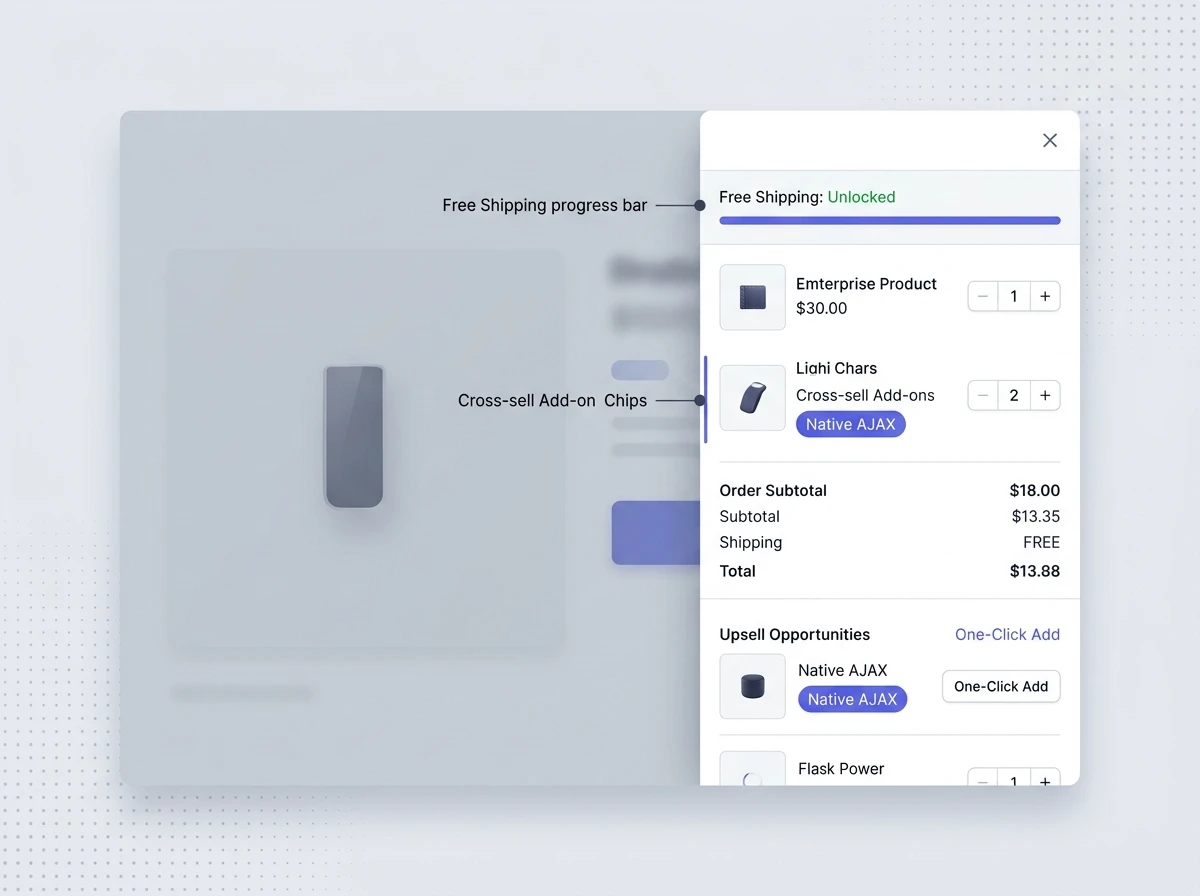
Task: Decrease quantity of Cross-sell Add-ons item
Action: [983, 396]
